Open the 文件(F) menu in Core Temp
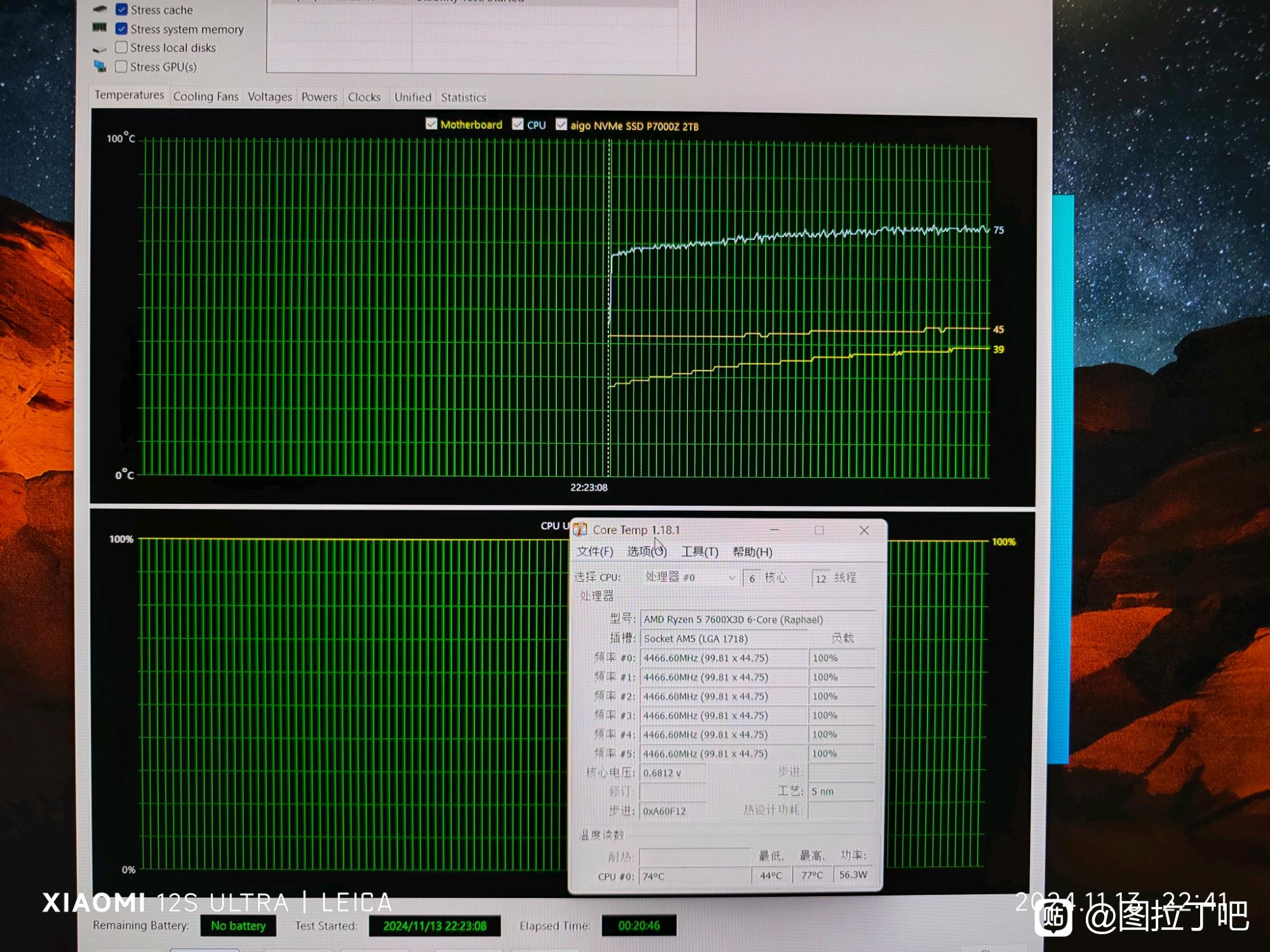1270x952 pixels. [594, 552]
